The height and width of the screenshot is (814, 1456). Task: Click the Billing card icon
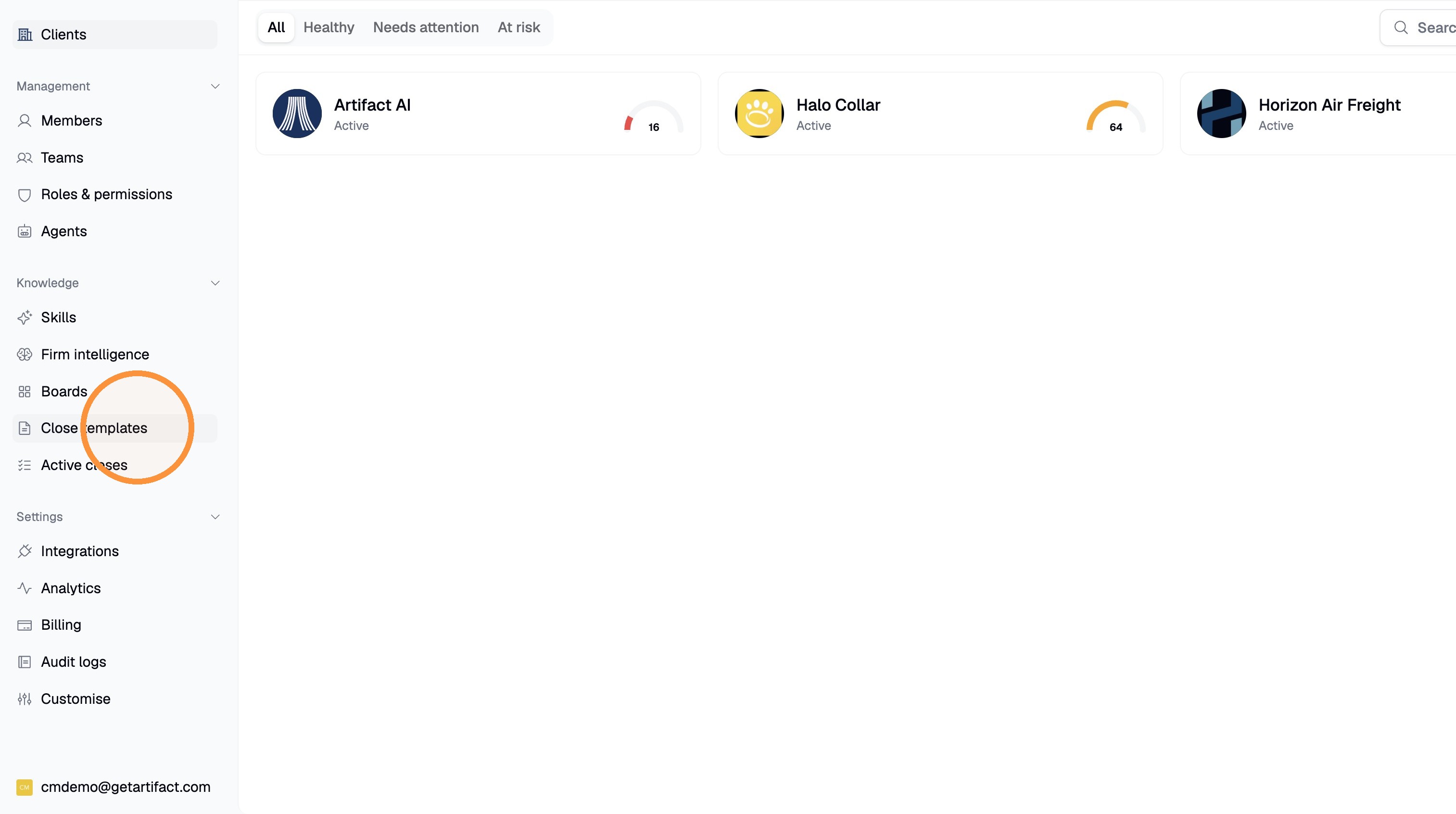click(25, 625)
